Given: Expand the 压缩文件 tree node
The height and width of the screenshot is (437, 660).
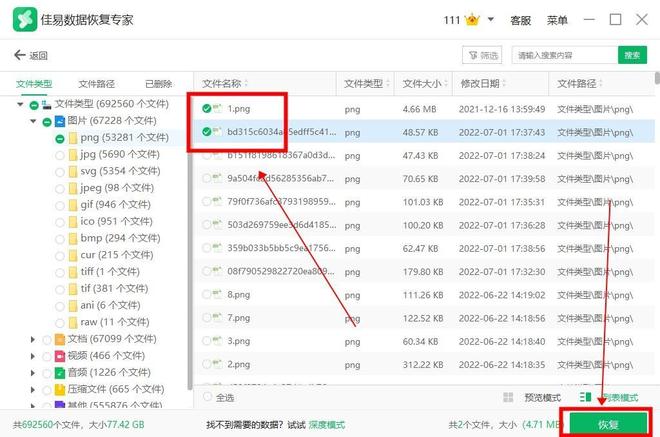Looking at the screenshot, I should pos(33,390).
